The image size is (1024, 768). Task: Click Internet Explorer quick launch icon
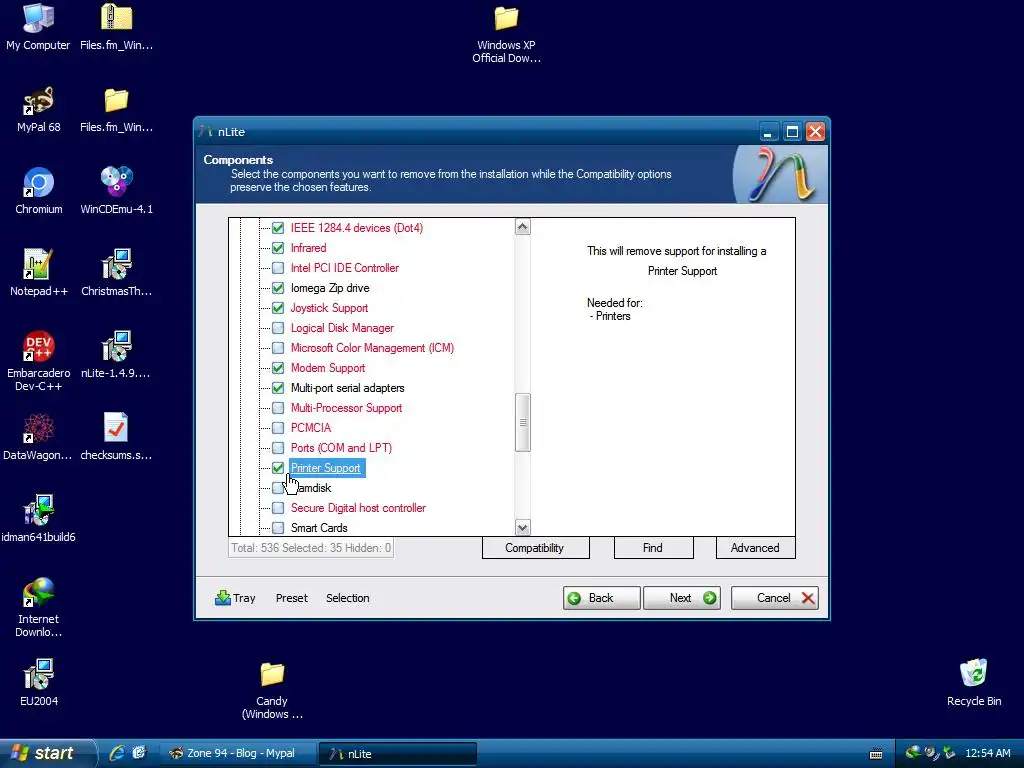tap(117, 753)
